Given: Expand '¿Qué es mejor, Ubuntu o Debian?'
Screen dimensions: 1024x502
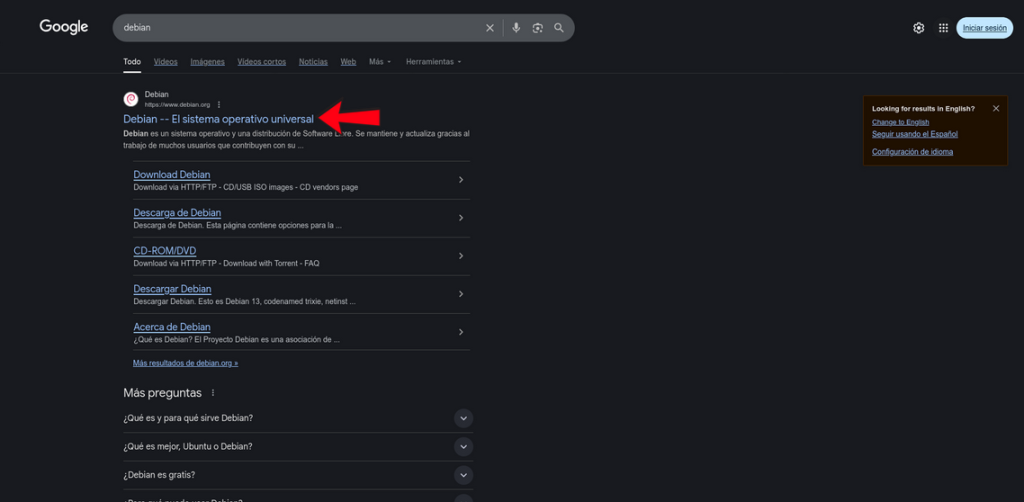Looking at the screenshot, I should [463, 446].
